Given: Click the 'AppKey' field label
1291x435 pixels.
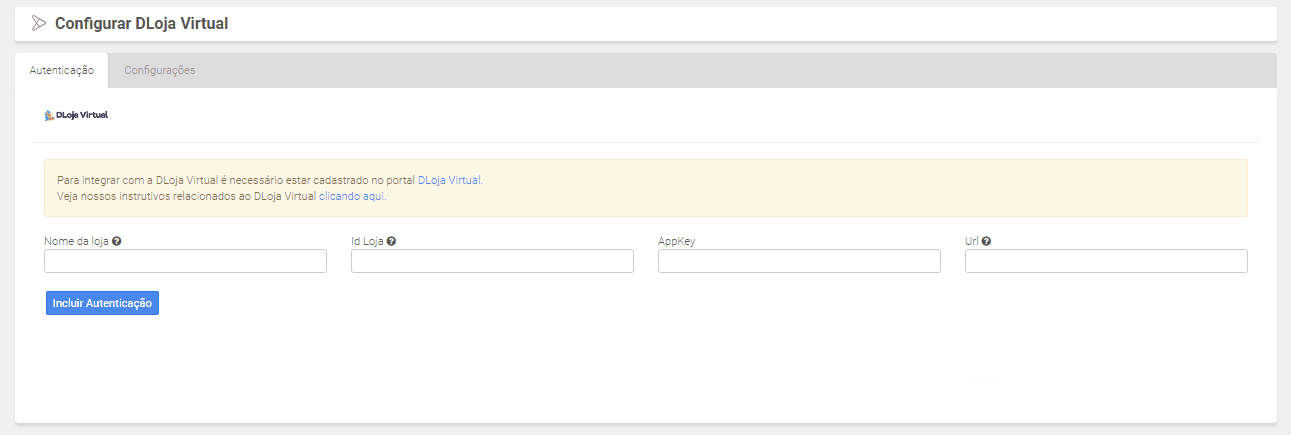Looking at the screenshot, I should coord(675,241).
